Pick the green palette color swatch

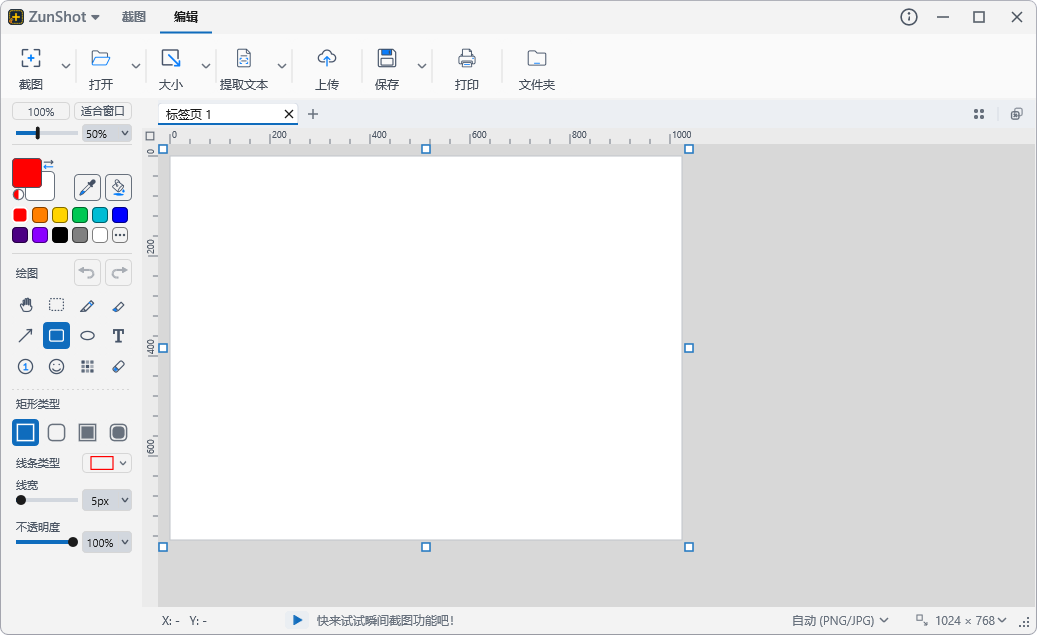point(80,215)
